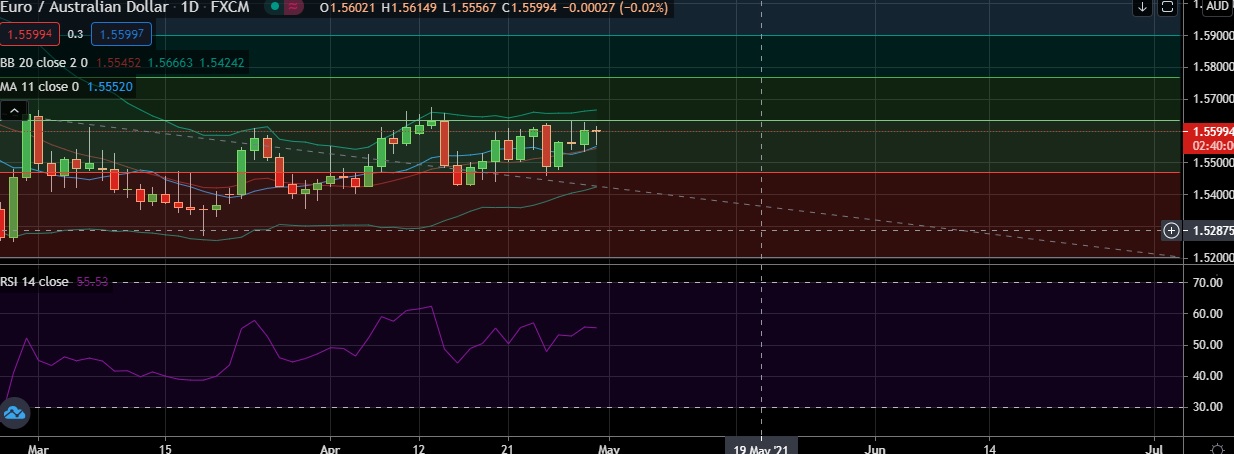
Task: Click the pink approximate-data indicator icon
Action: tap(293, 8)
